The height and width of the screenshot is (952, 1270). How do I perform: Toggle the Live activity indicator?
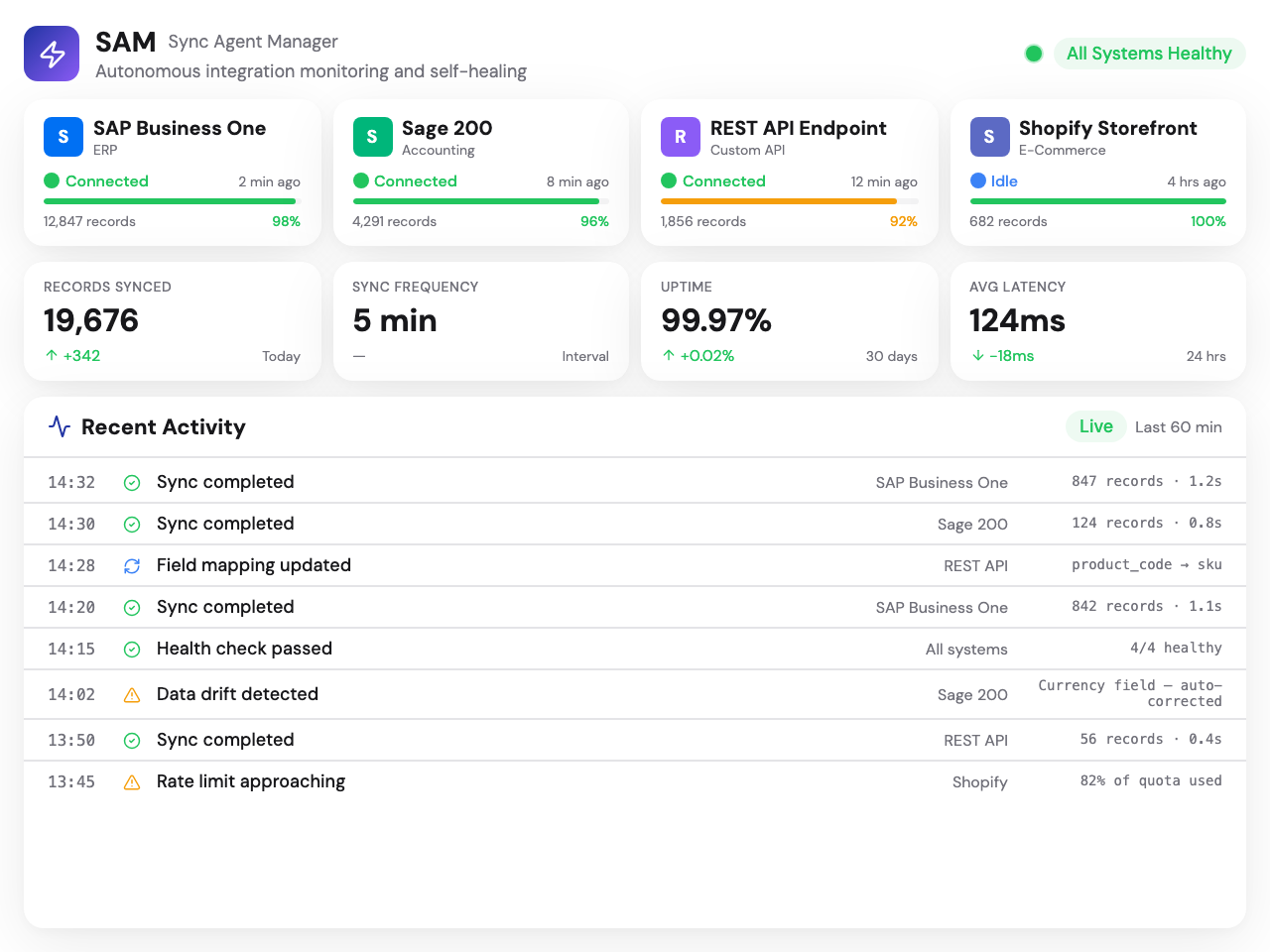click(1095, 426)
